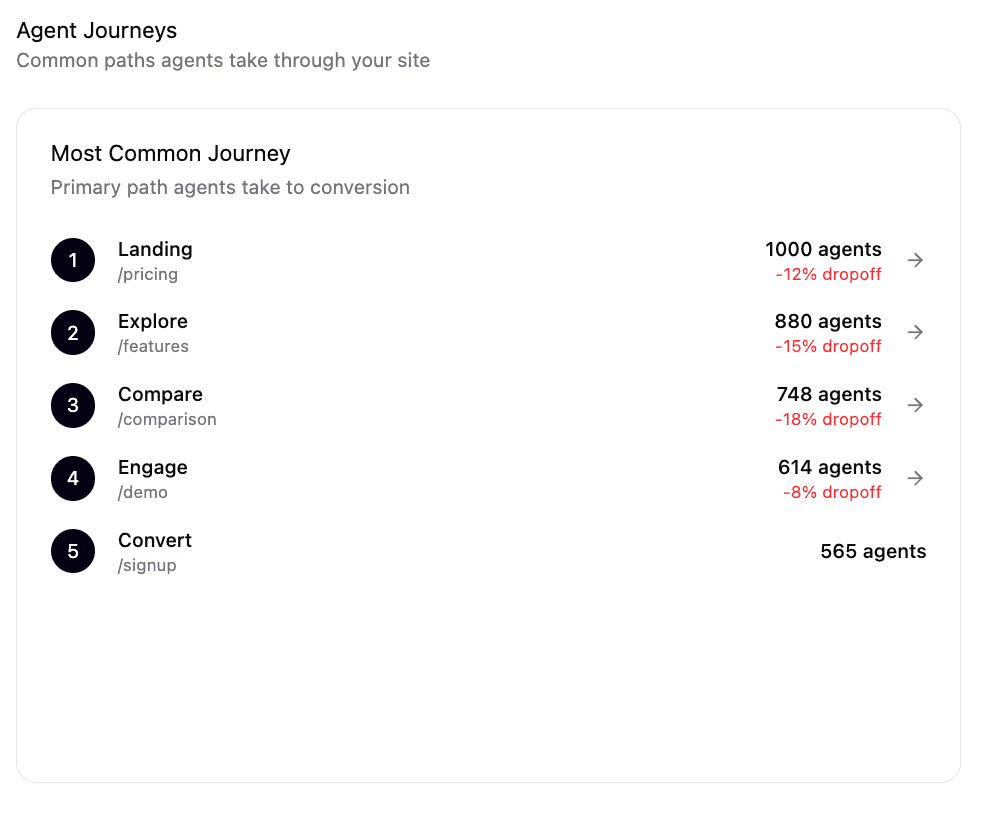Select the Convert step label
994x813 pixels.
(x=154, y=540)
